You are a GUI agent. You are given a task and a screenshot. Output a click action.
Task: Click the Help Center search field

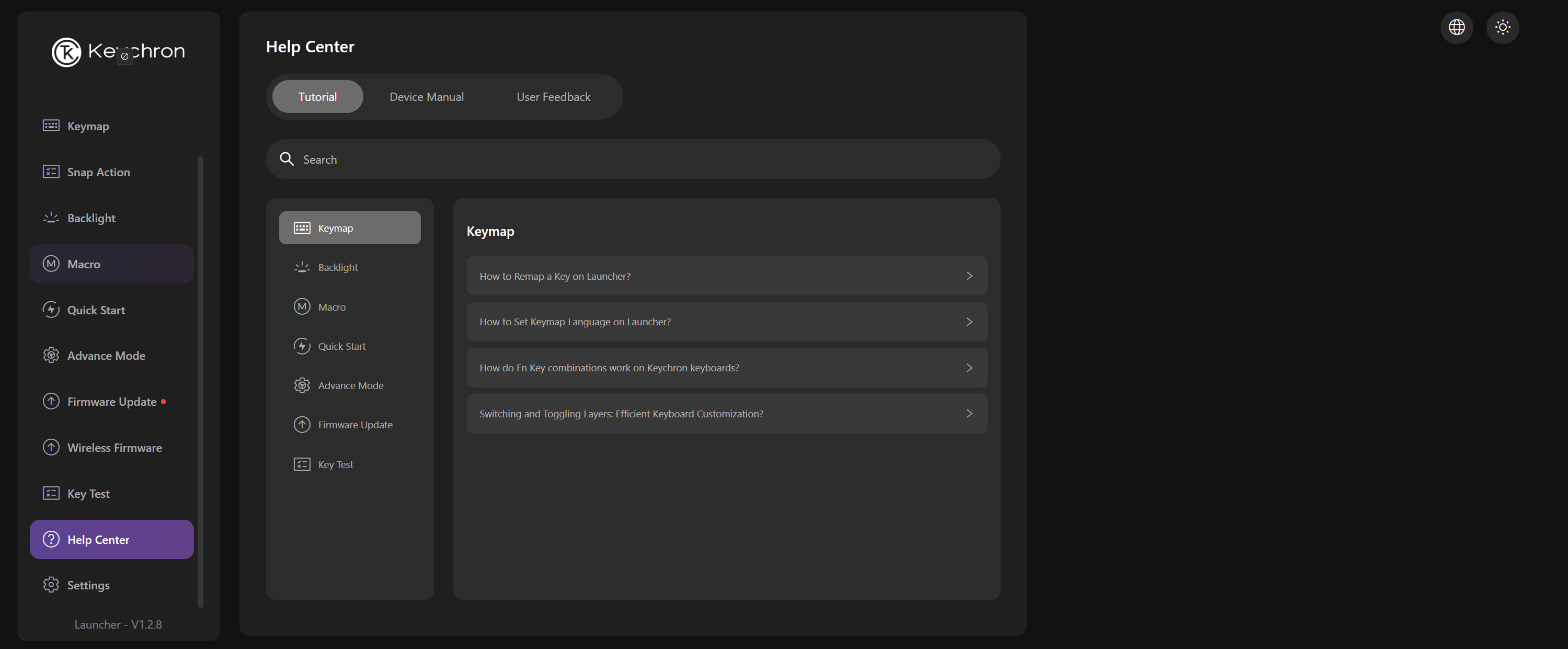tap(633, 160)
